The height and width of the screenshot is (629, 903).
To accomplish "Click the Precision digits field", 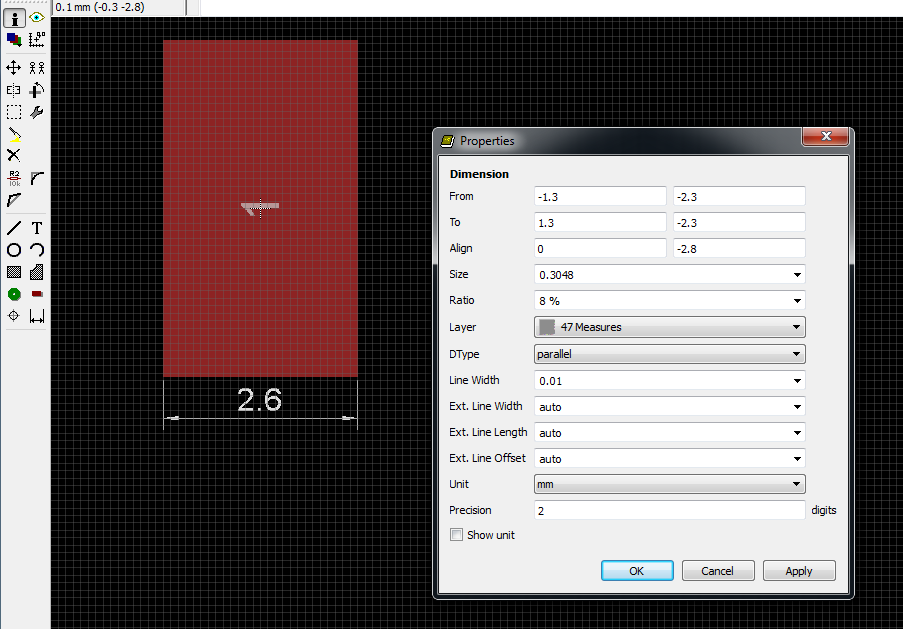I will click(x=669, y=510).
